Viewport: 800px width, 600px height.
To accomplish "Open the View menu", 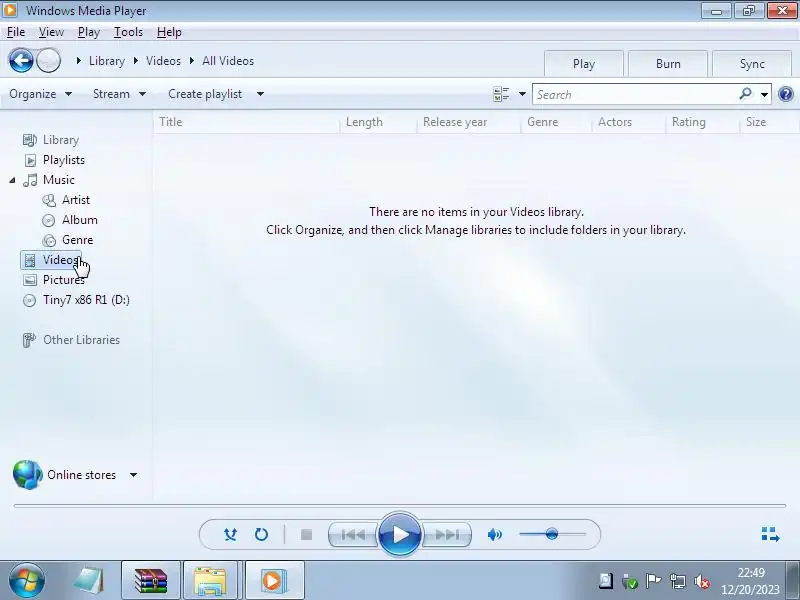I will pyautogui.click(x=51, y=32).
